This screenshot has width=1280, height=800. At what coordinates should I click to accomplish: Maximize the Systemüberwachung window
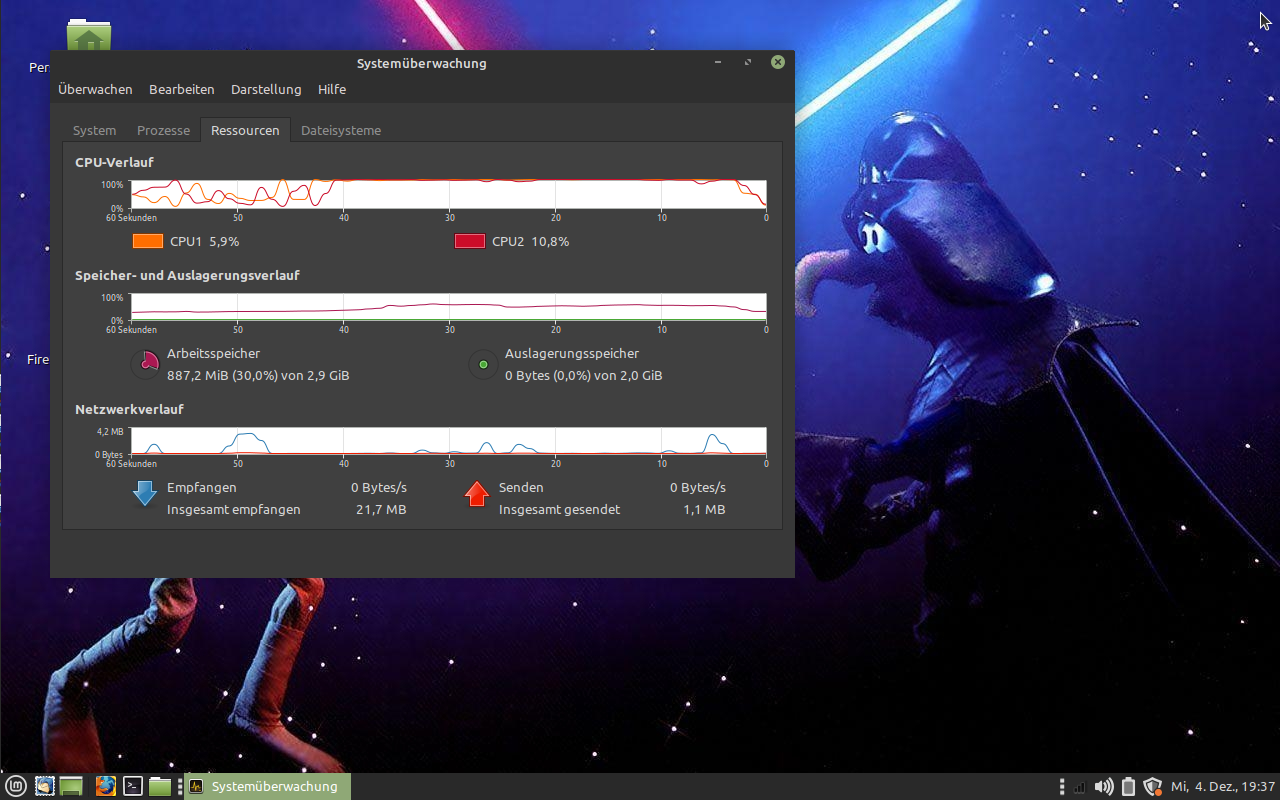tap(748, 62)
